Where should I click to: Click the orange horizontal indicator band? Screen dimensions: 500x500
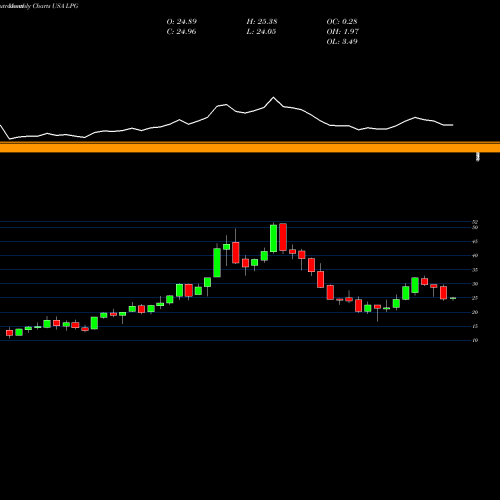tap(250, 147)
